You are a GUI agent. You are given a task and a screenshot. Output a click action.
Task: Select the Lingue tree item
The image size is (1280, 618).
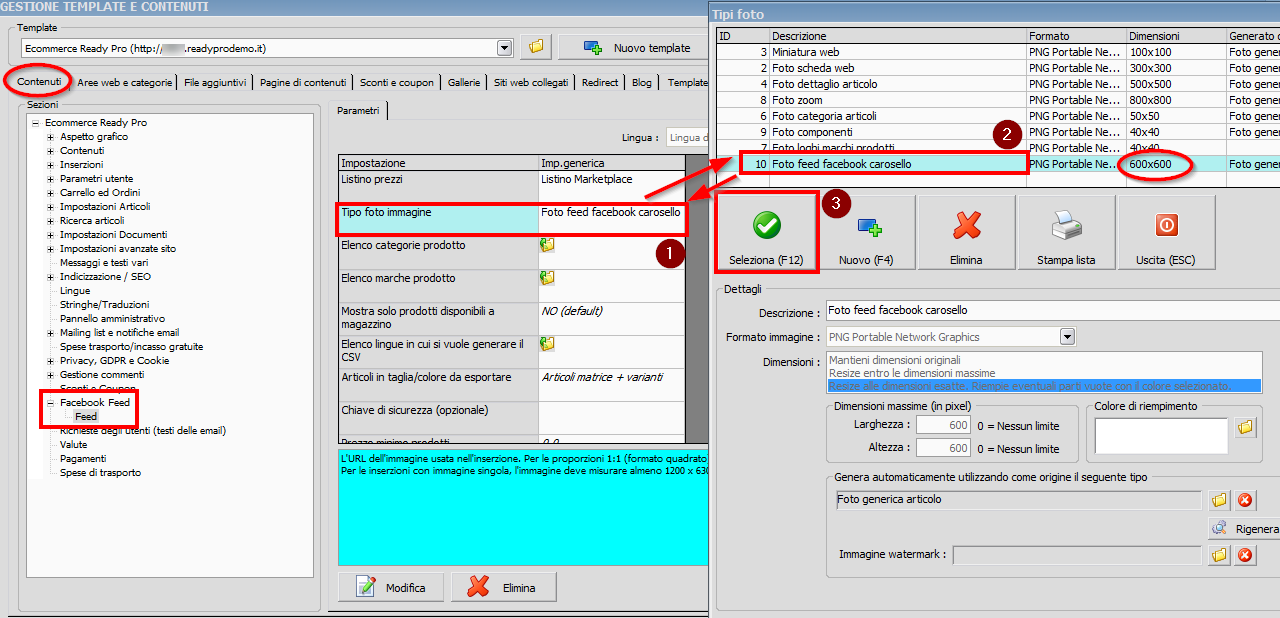coord(74,291)
